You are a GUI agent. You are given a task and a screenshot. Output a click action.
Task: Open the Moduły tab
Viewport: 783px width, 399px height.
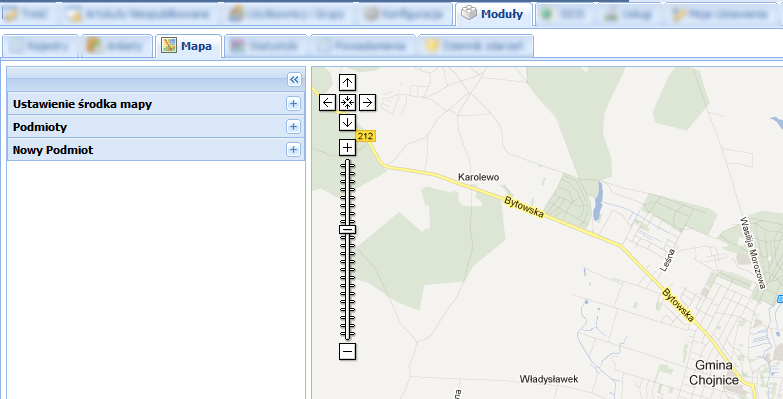pyautogui.click(x=493, y=14)
